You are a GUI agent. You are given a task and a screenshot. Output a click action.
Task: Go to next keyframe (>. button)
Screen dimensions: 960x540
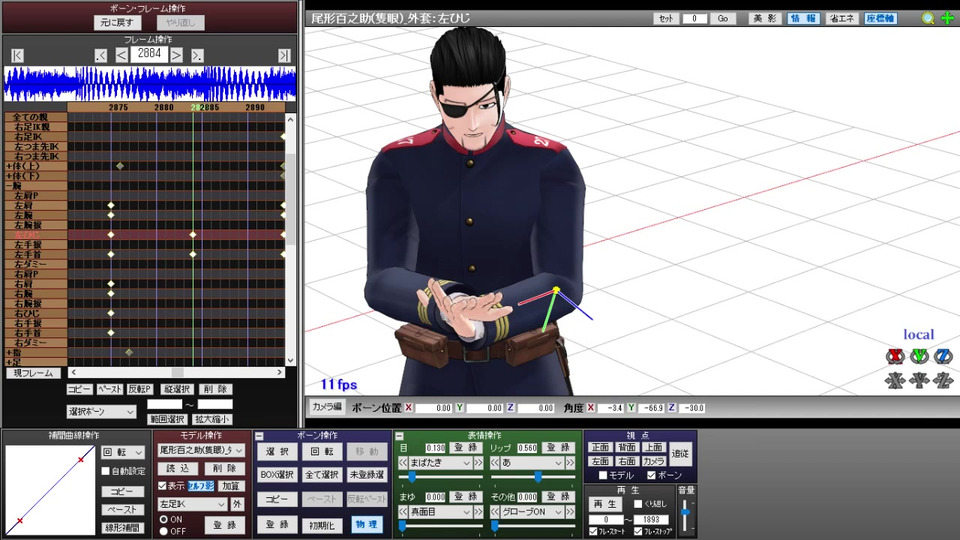197,56
